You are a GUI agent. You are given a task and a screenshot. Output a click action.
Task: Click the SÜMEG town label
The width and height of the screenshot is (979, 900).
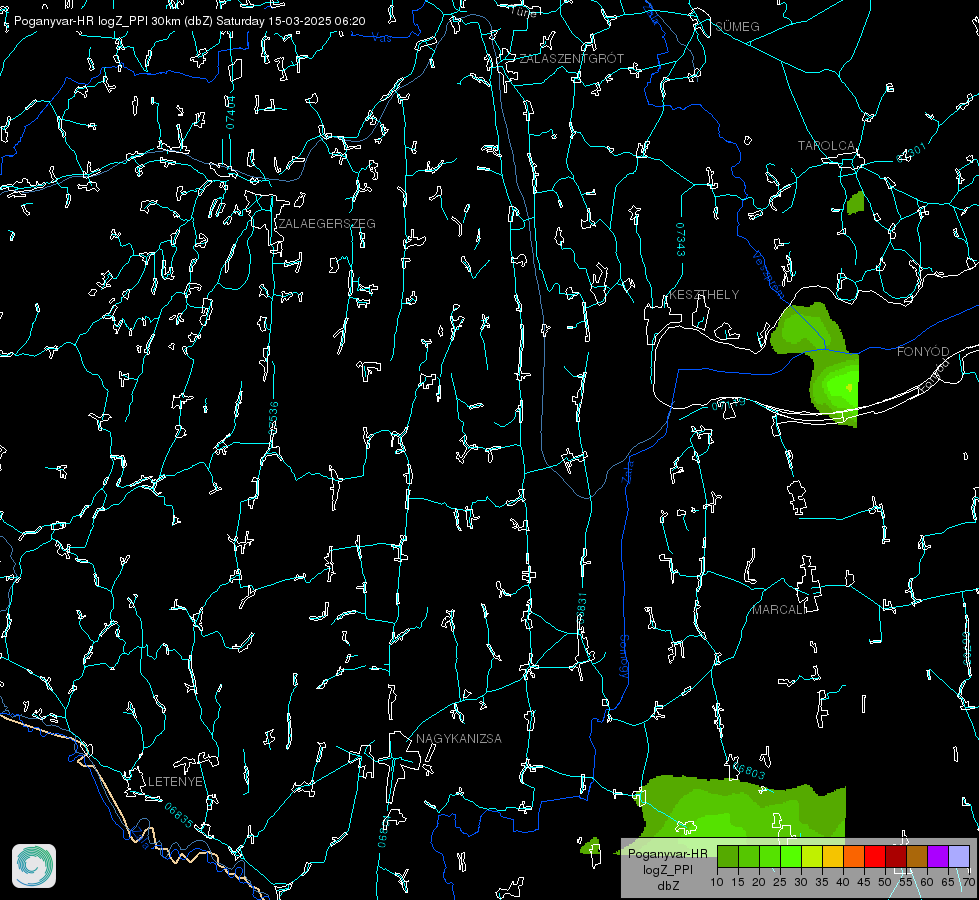(x=737, y=26)
